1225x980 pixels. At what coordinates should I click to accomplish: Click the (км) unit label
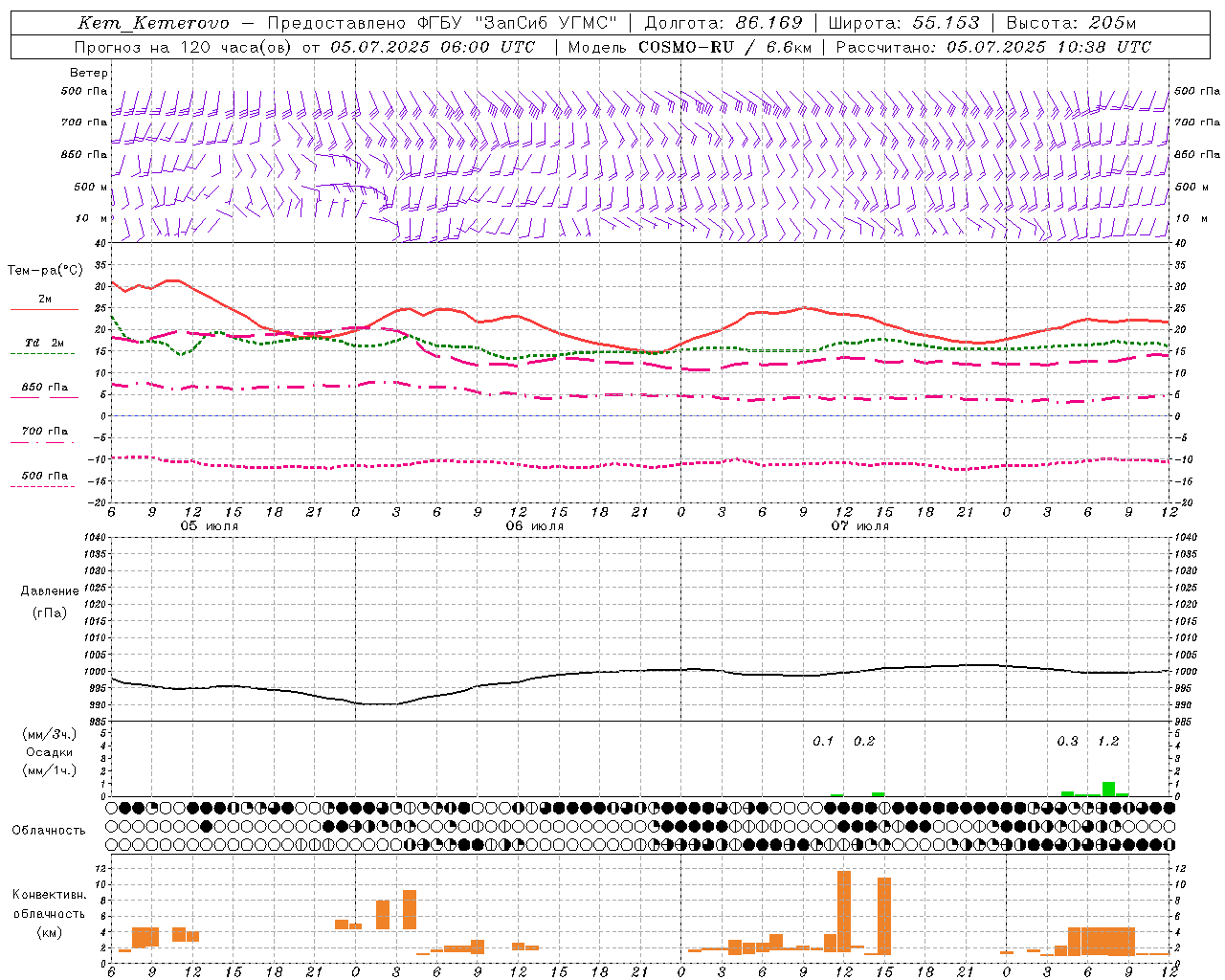(49, 932)
